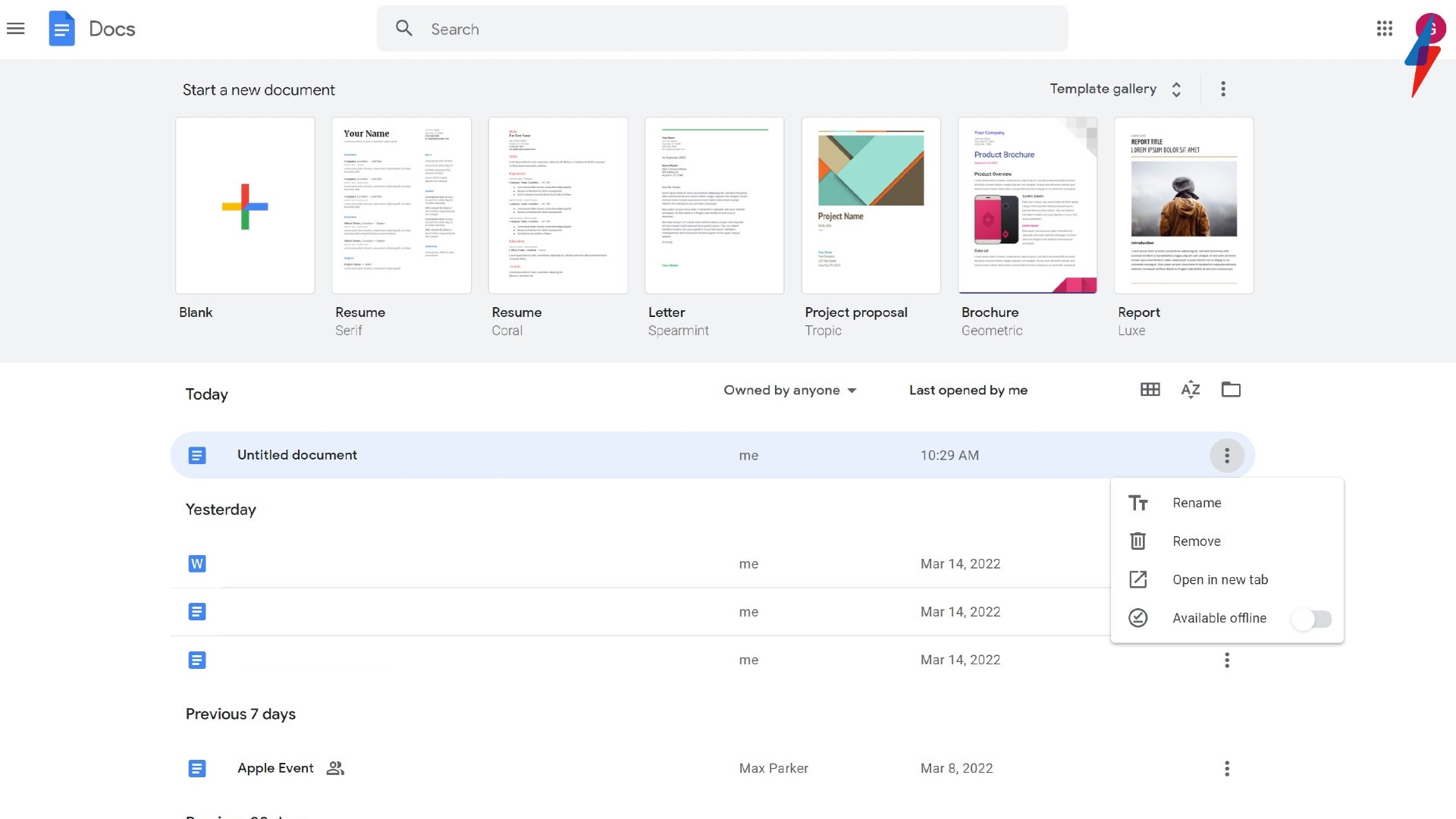Click the 10:29 AM timestamp
The height and width of the screenshot is (819, 1456).
click(x=949, y=456)
